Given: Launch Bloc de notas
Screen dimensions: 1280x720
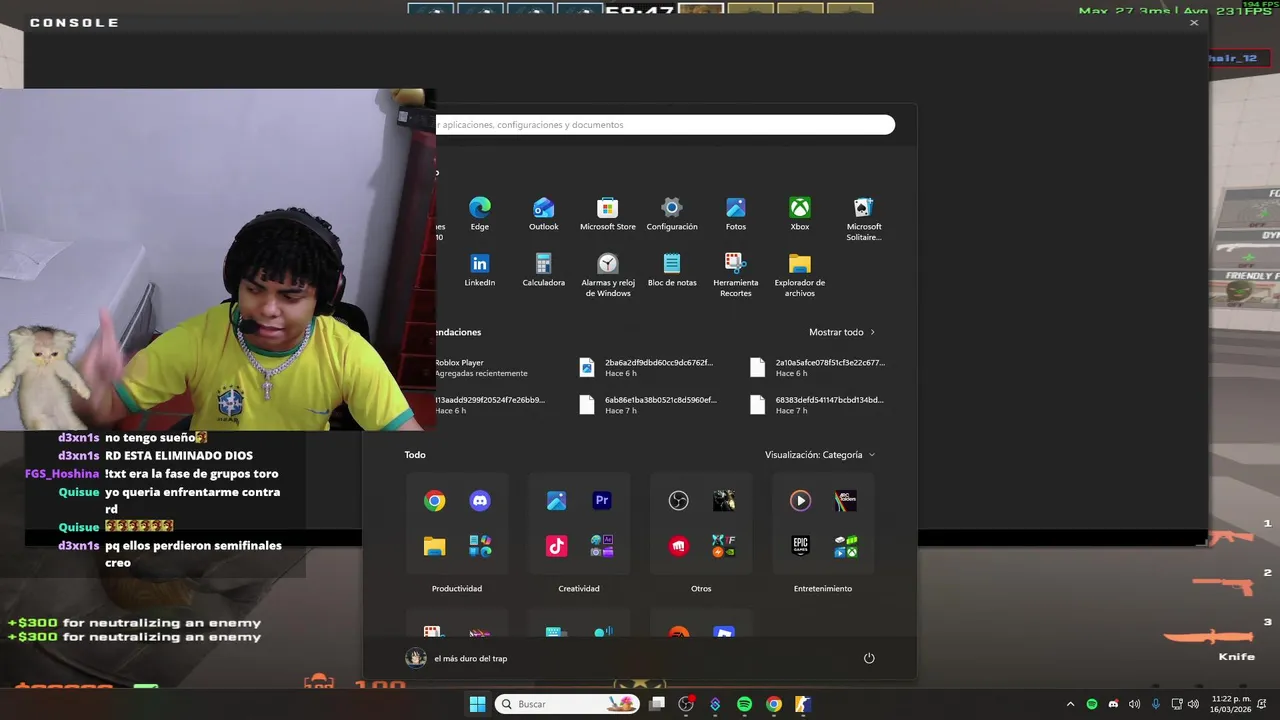Looking at the screenshot, I should 672,270.
